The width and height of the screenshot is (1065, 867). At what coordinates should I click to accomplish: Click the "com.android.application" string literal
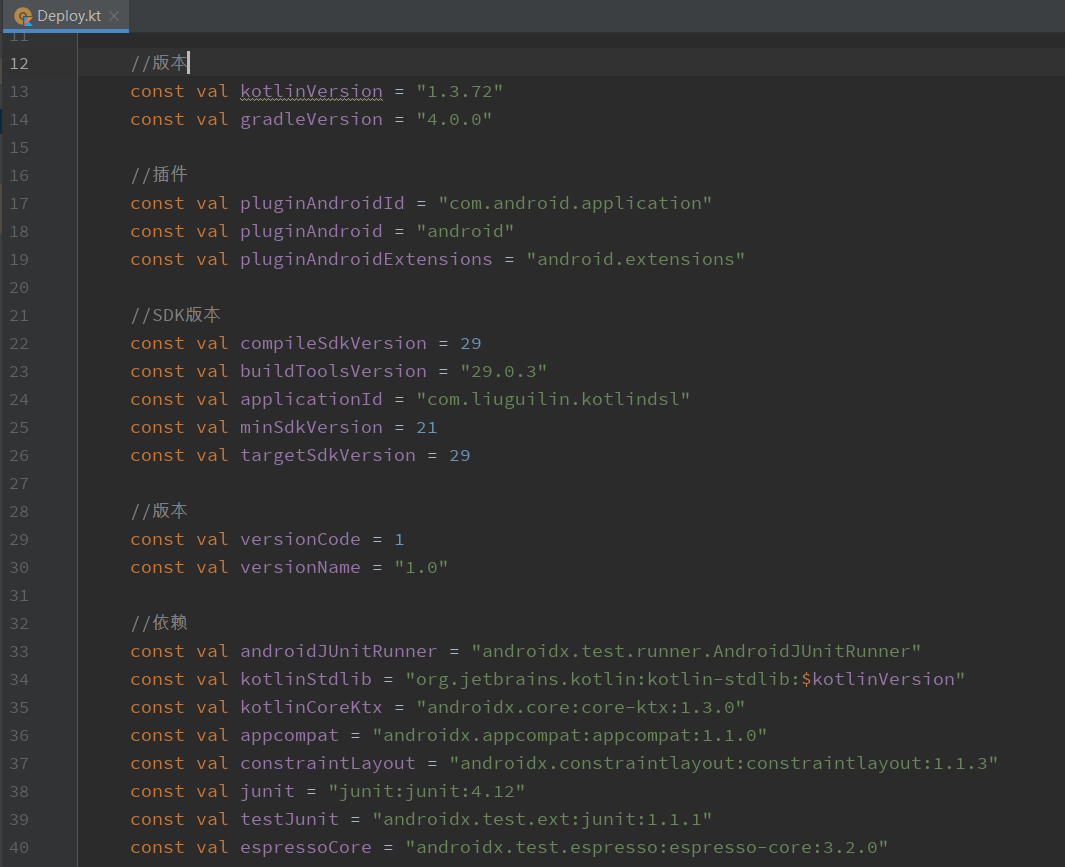[575, 203]
